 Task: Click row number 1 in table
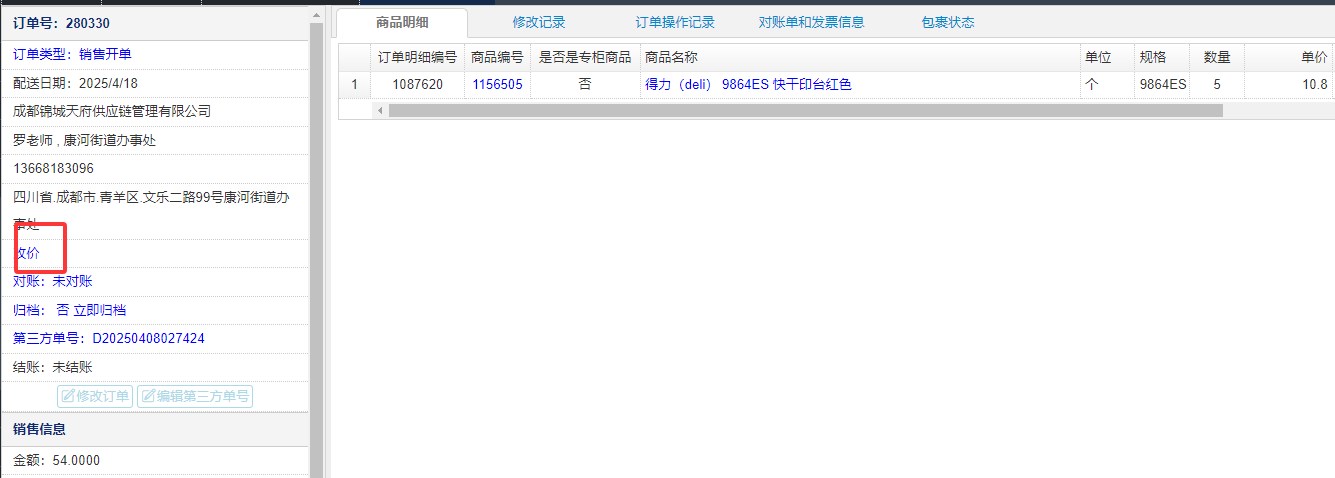pyautogui.click(x=354, y=85)
